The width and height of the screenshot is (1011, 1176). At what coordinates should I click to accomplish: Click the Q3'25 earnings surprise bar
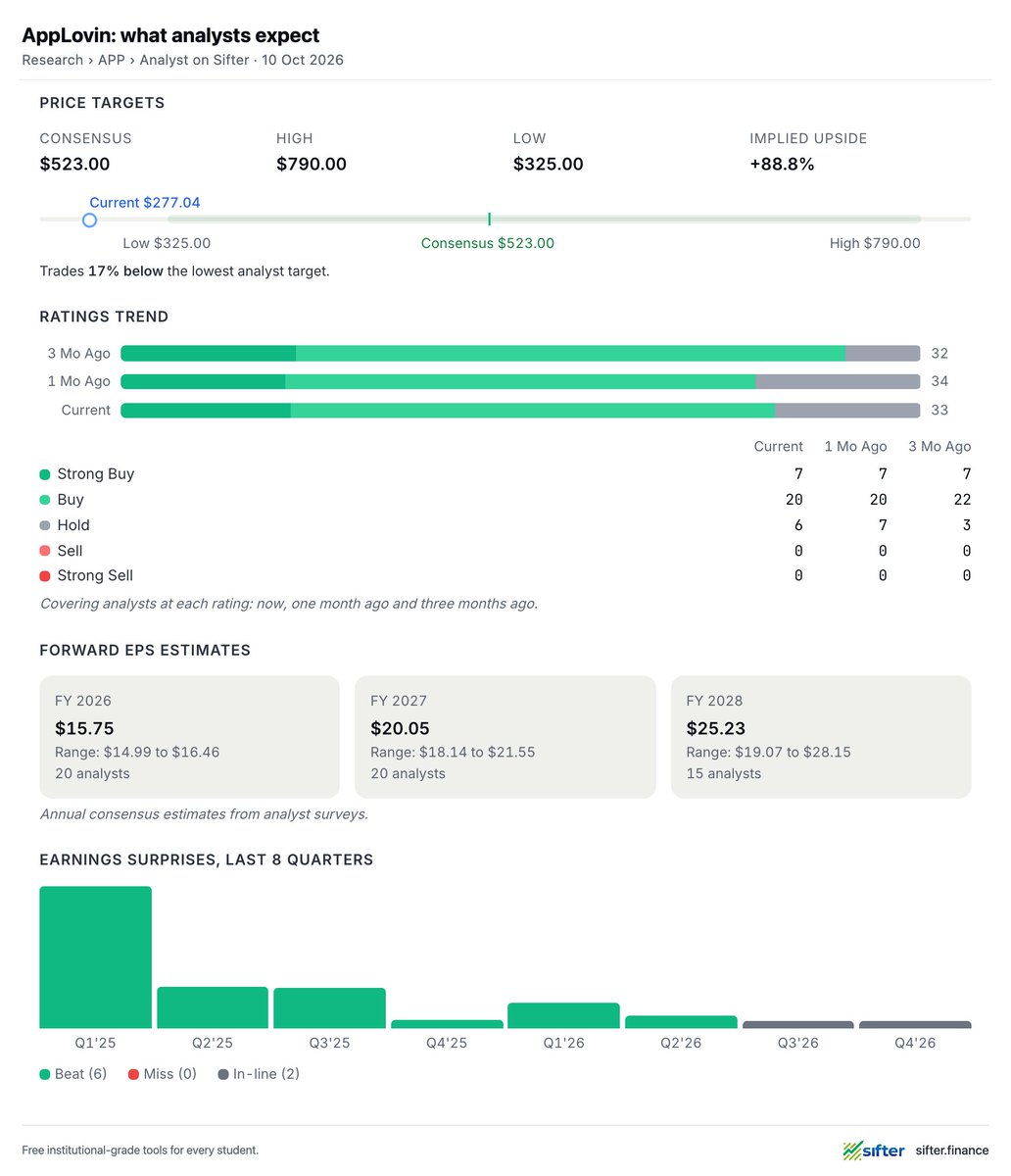point(329,1008)
